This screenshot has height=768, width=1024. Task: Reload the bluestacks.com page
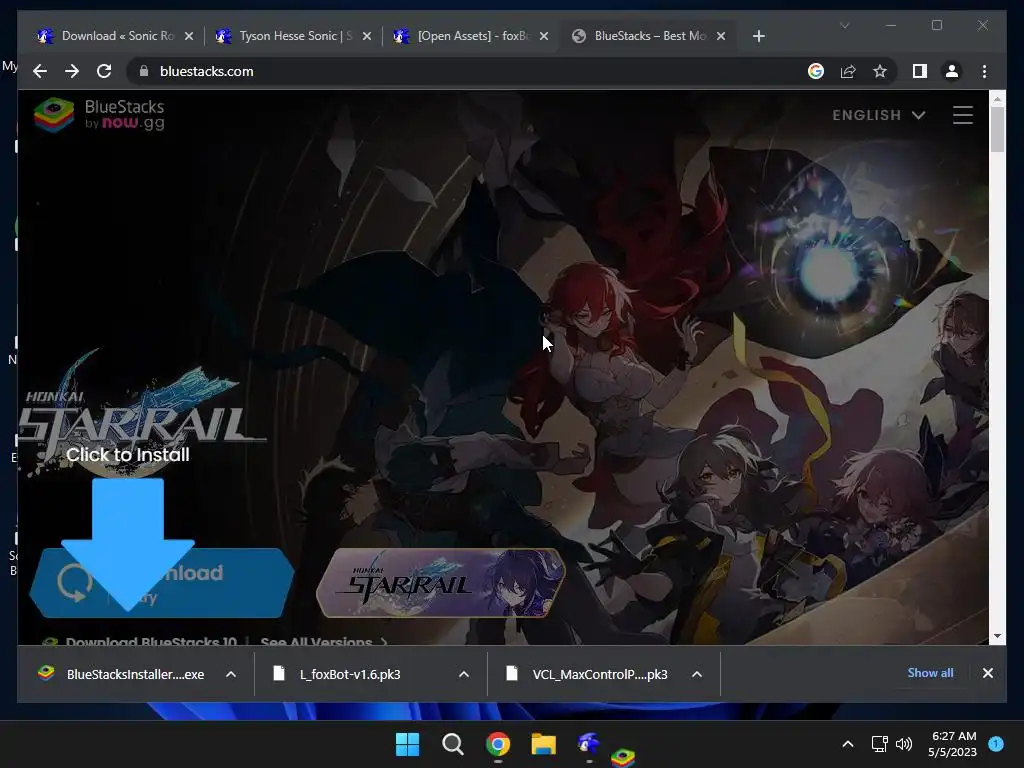104,71
